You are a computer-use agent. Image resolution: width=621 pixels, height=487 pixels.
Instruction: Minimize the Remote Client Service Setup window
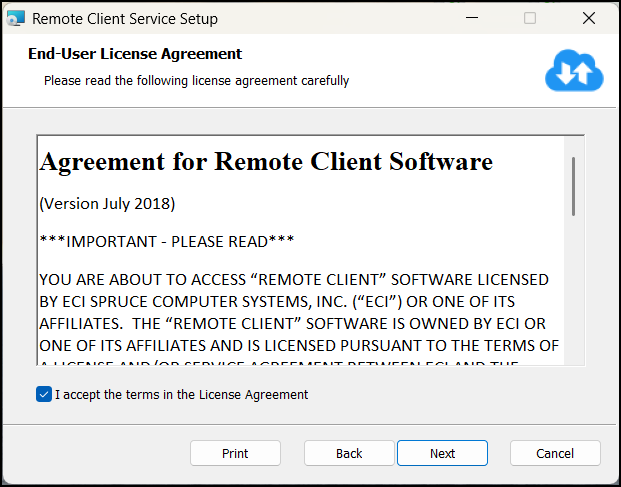472,18
